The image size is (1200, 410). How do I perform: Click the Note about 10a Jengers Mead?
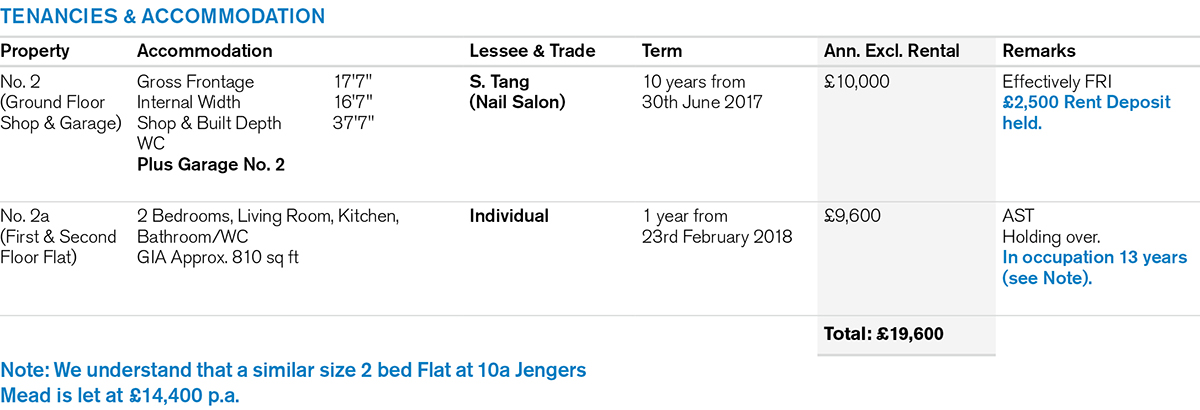(x=293, y=382)
